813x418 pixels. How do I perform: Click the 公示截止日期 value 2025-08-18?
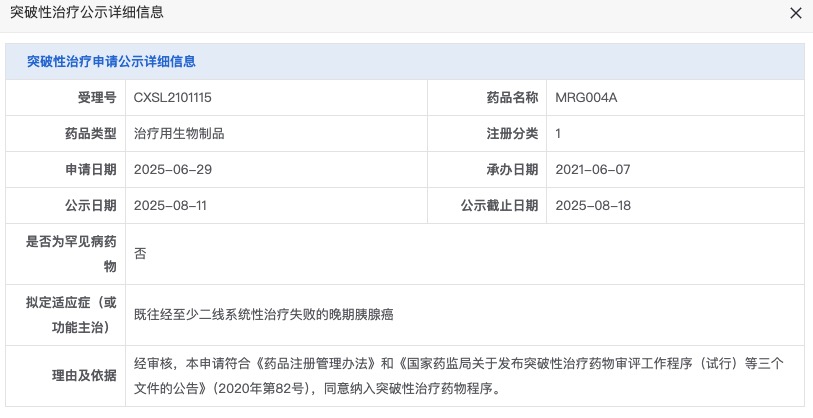pos(593,205)
